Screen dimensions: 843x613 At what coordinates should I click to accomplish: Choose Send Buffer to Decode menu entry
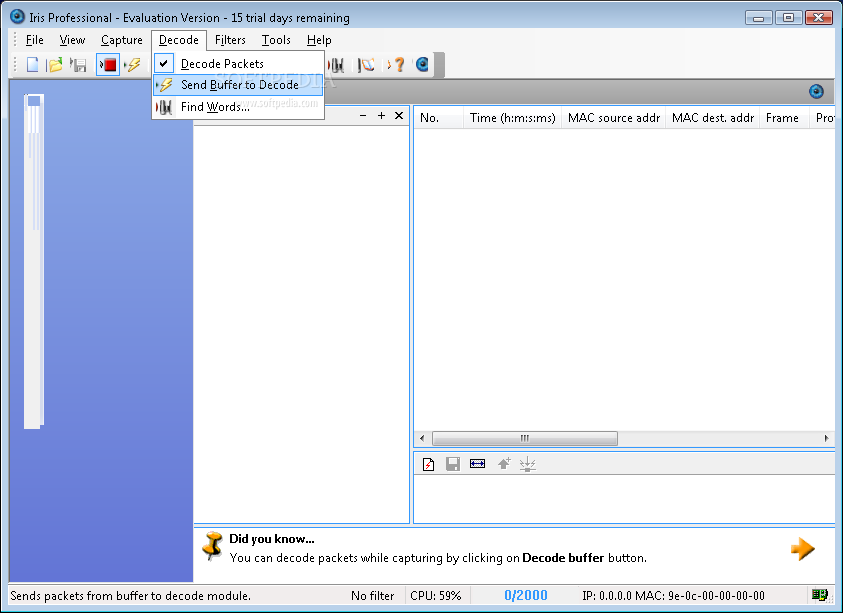(x=239, y=85)
